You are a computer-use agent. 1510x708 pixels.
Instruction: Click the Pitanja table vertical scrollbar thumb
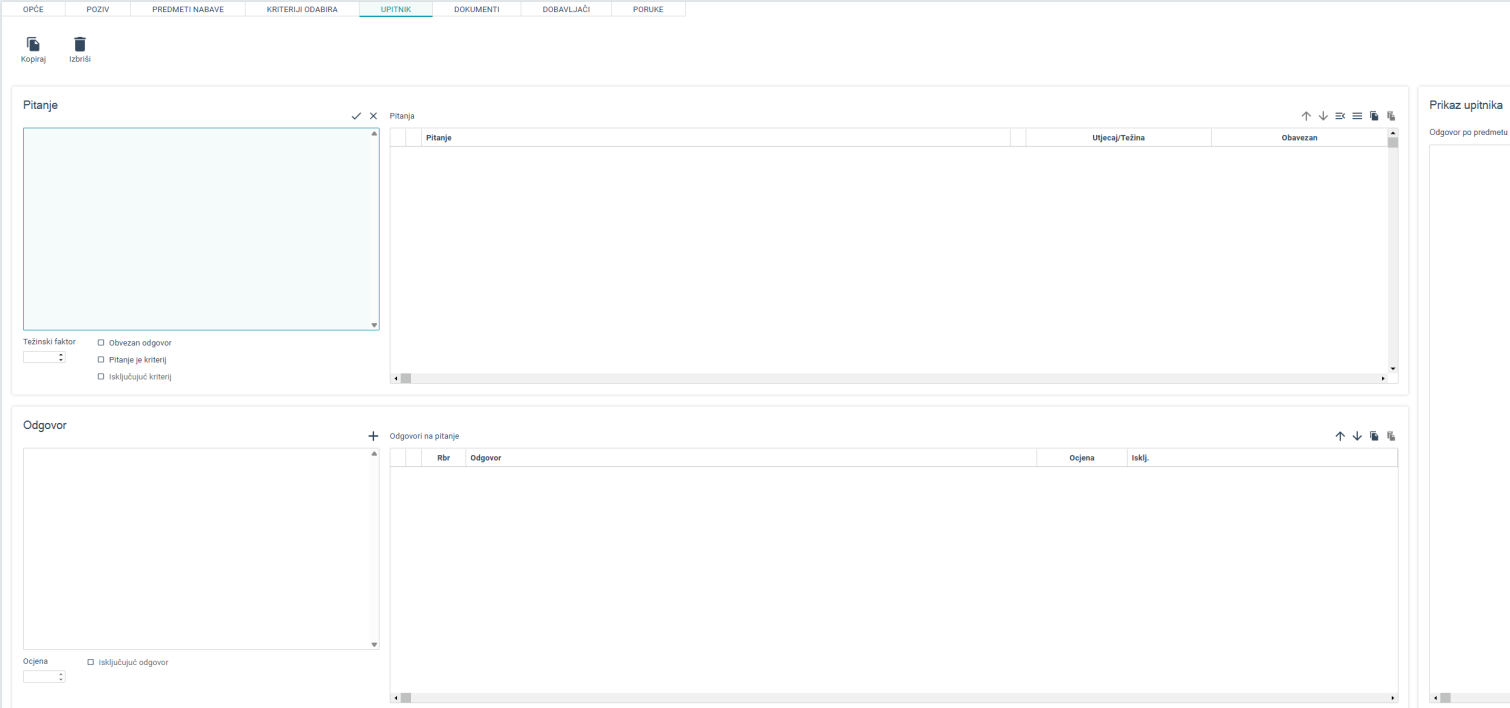pos(1392,142)
